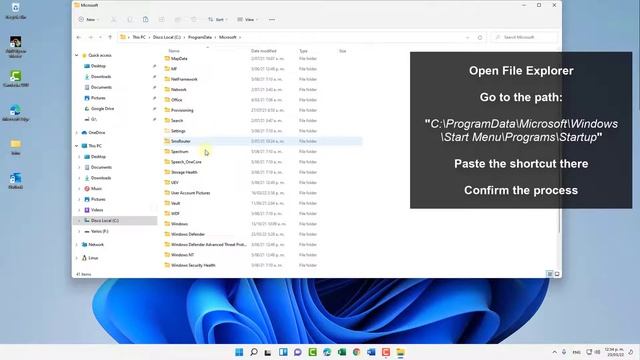
Task: Select the User Account Pictures folder
Action: pyautogui.click(x=190, y=193)
